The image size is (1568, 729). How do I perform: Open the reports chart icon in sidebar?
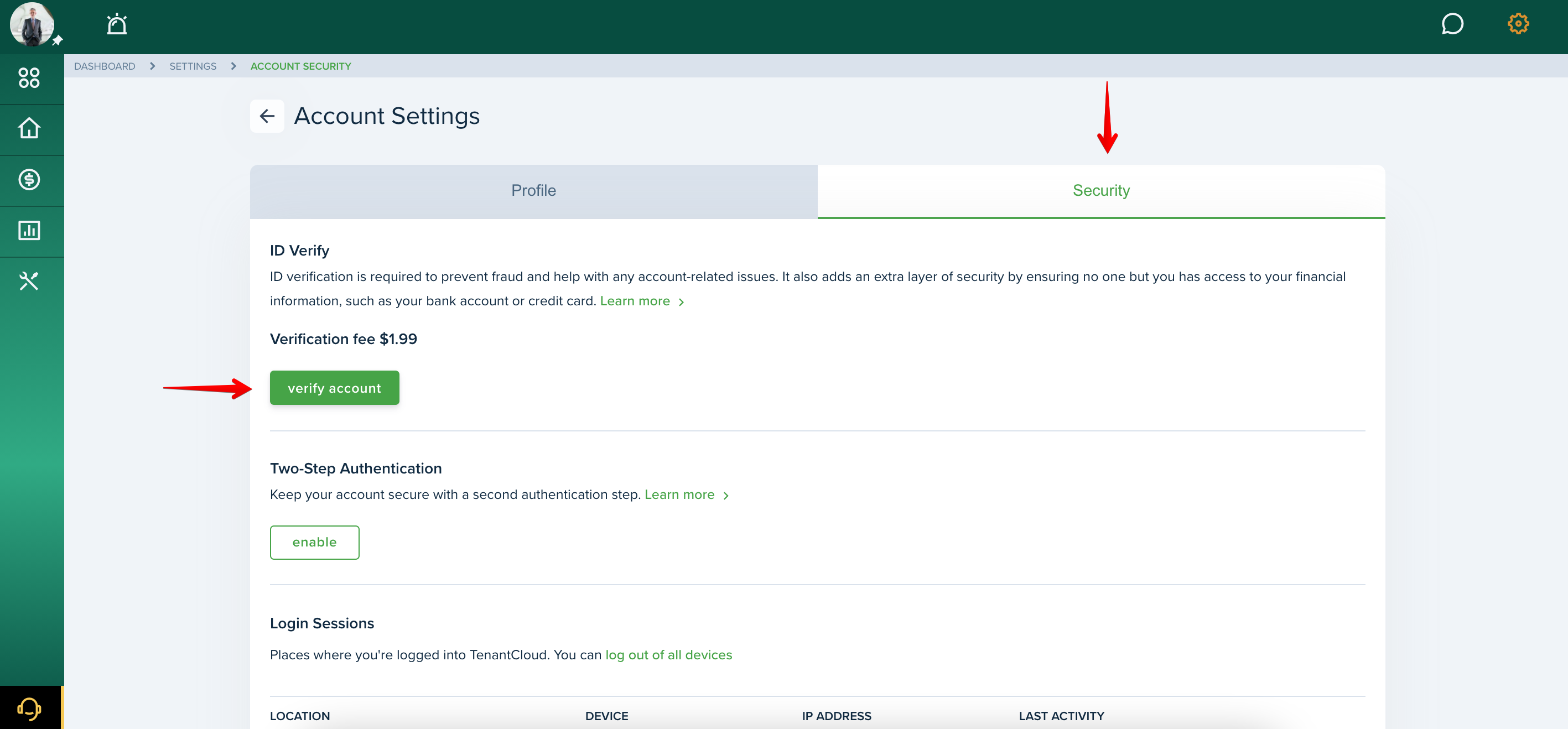29,231
